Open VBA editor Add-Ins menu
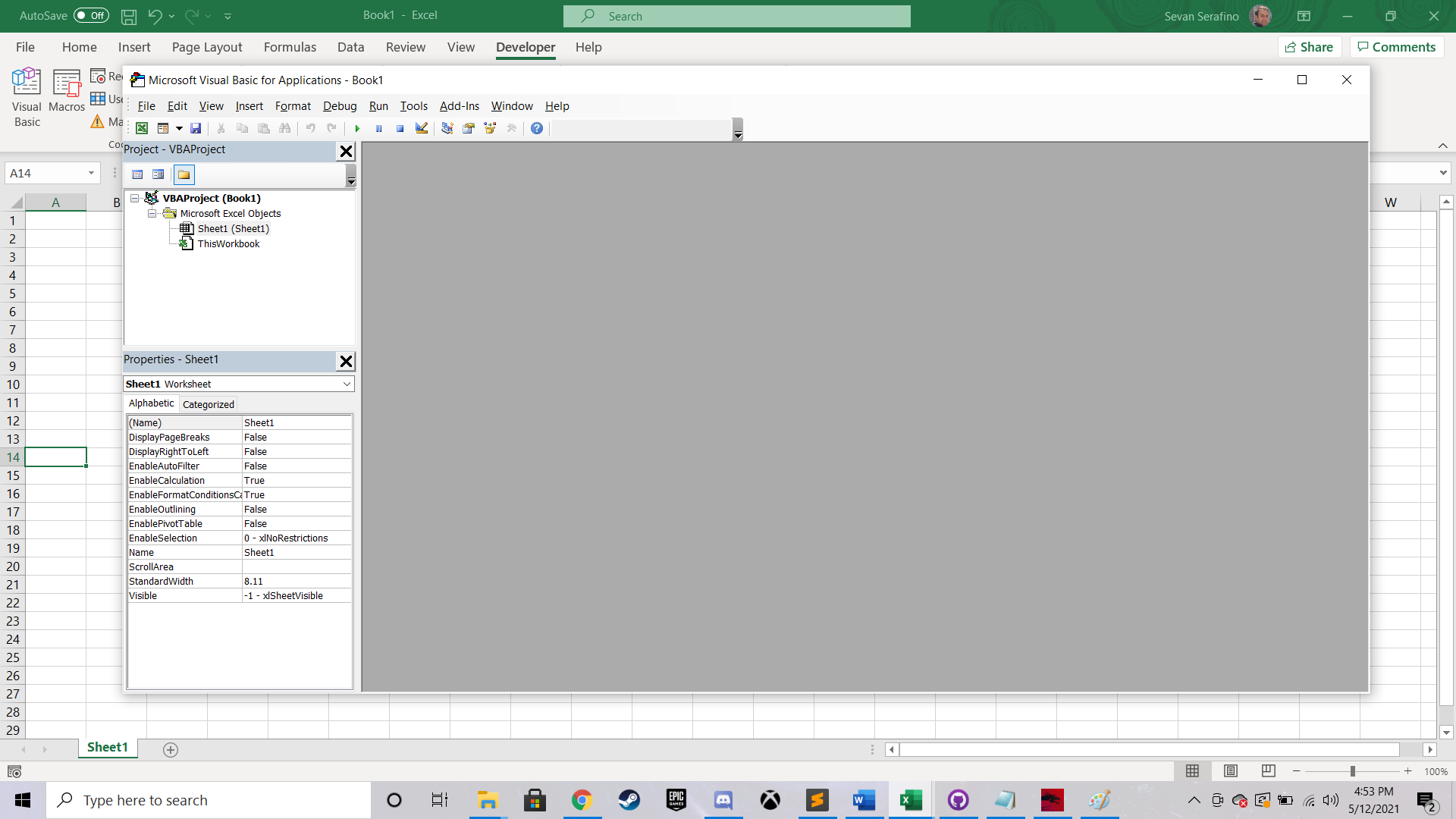This screenshot has width=1456, height=819. [460, 106]
